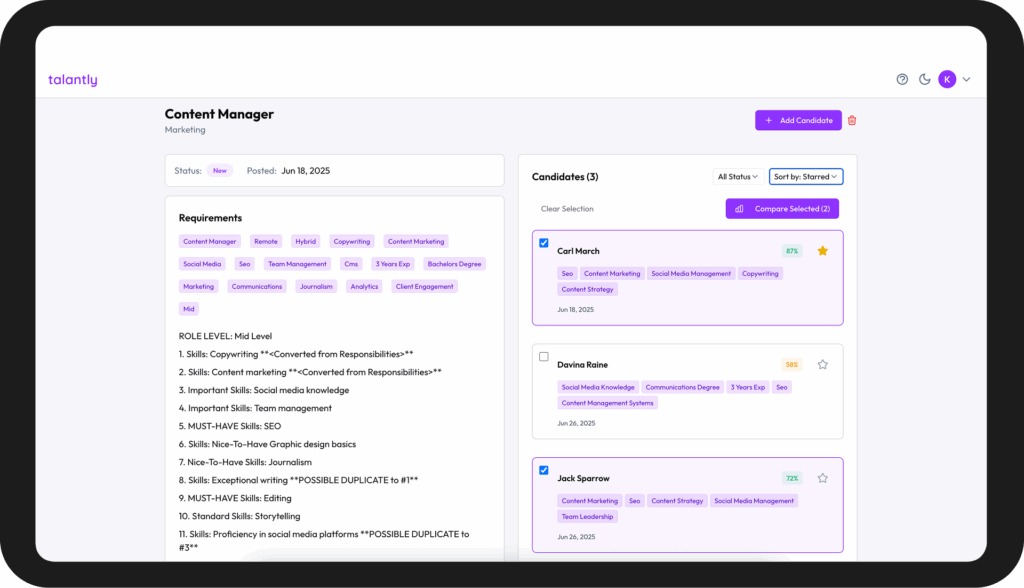Uncheck Carl March's selection checkbox
Viewport: 1024px width, 588px height.
[544, 243]
